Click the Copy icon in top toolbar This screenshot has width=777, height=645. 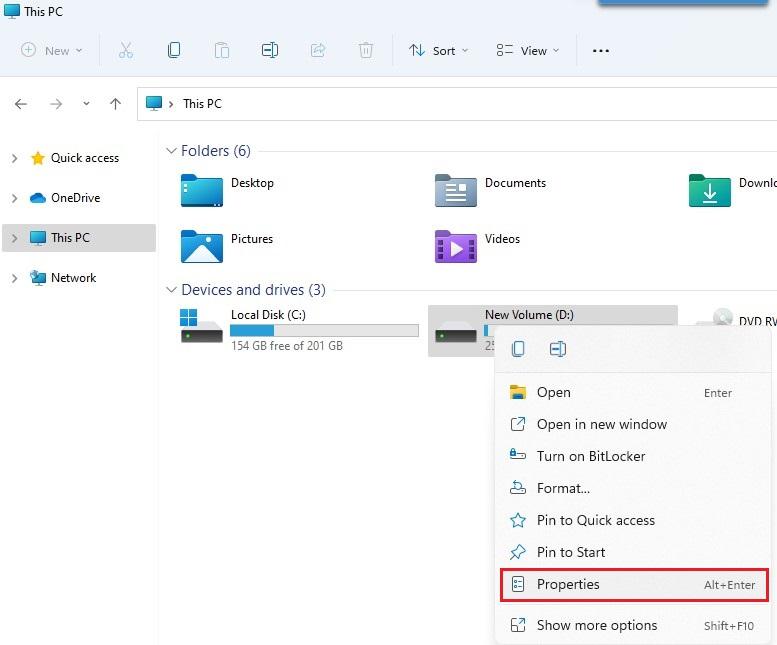point(174,50)
